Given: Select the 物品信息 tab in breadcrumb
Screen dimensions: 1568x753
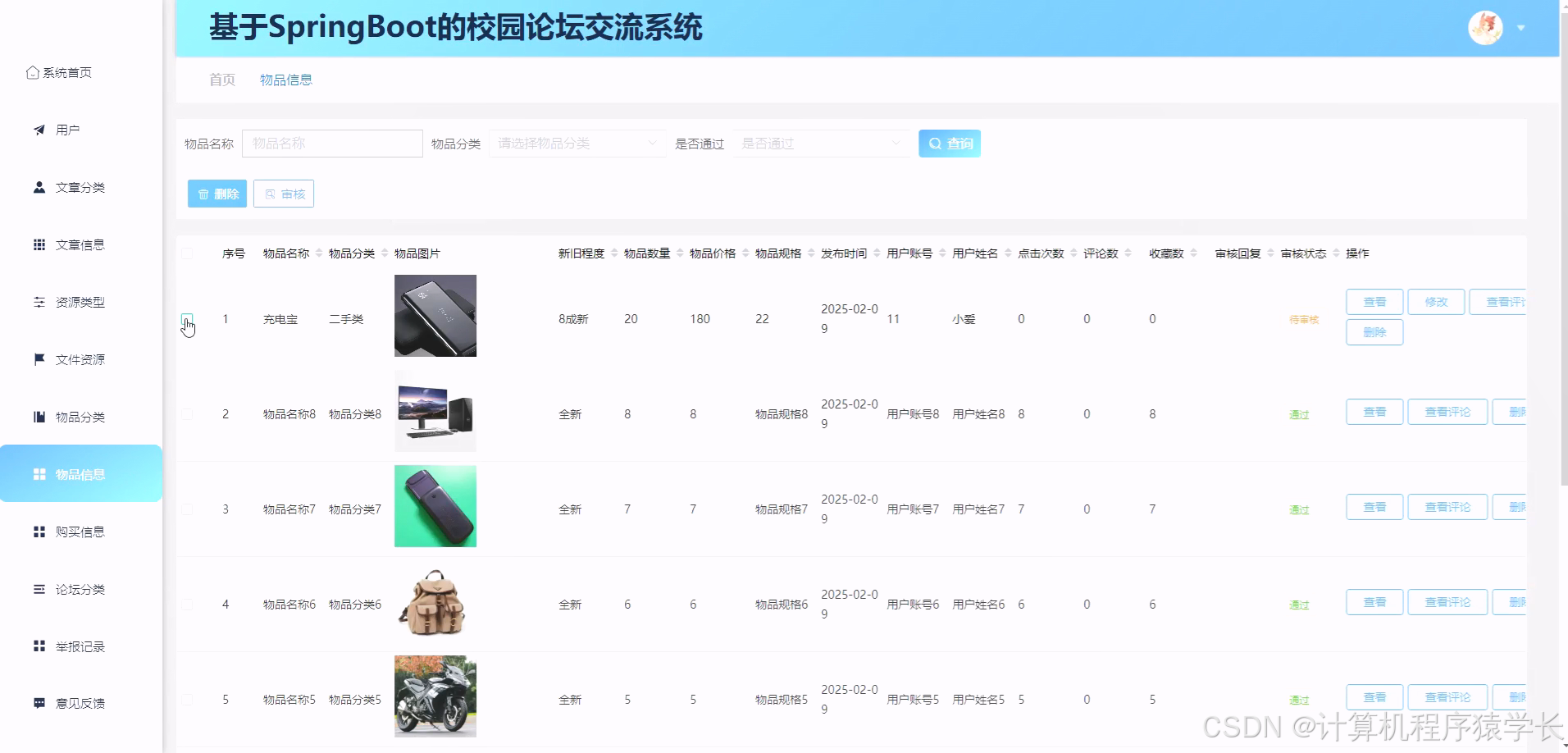Looking at the screenshot, I should tap(286, 80).
